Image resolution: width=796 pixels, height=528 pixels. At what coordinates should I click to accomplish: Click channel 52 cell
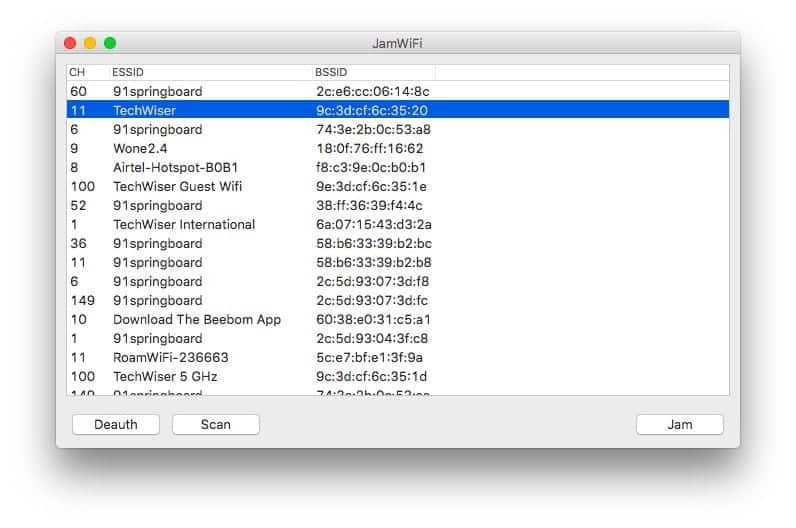click(78, 206)
